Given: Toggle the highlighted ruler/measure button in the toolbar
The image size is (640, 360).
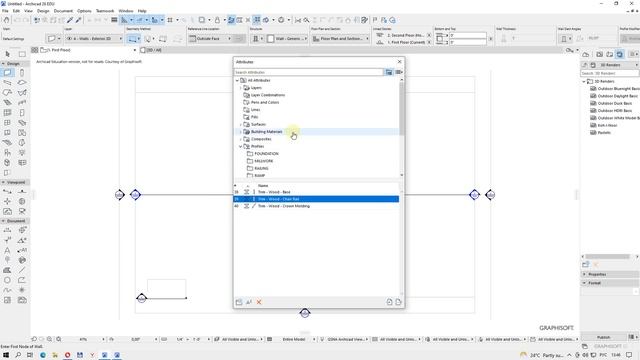Looking at the screenshot, I should tap(124, 20).
